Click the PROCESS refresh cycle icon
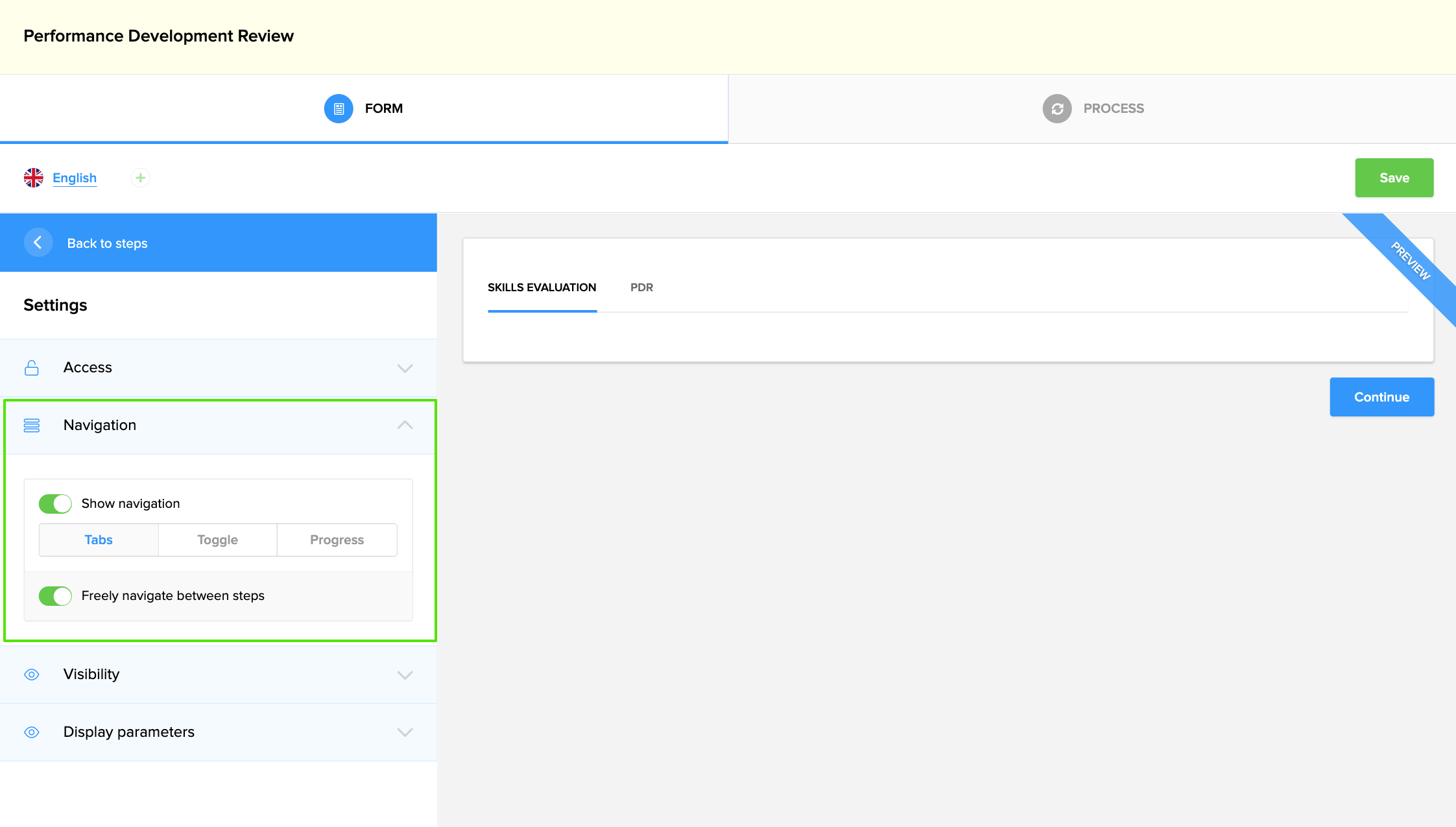 [x=1056, y=108]
